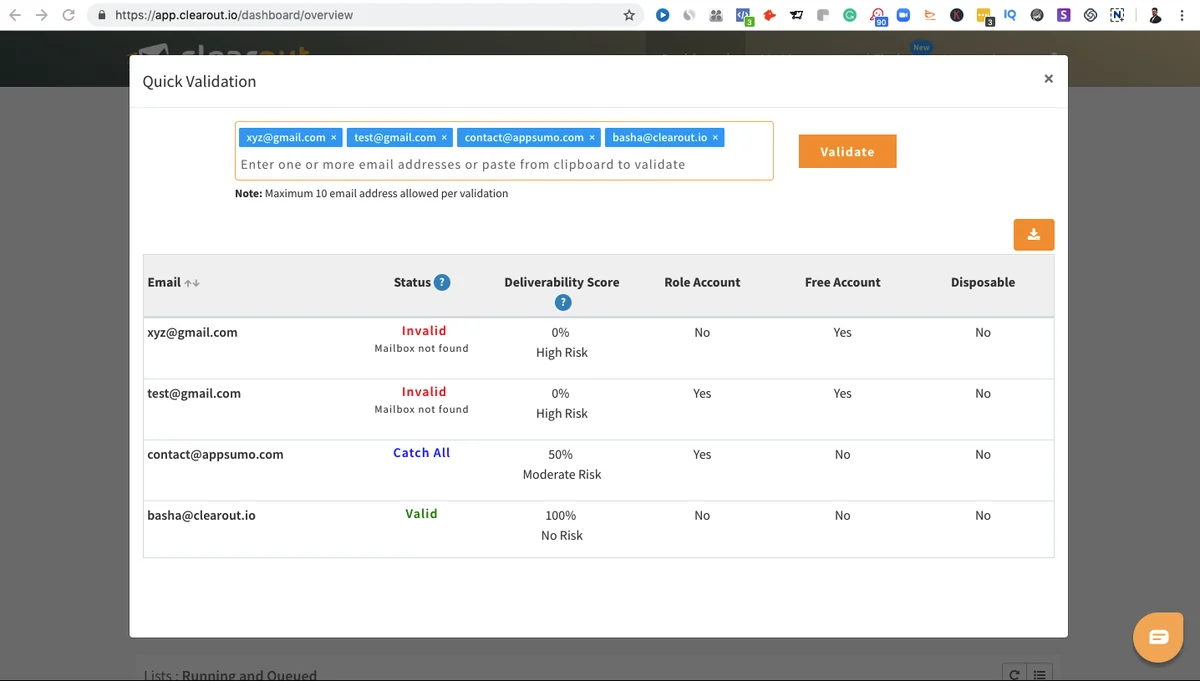Click the dark circle K extension icon

[x=957, y=15]
